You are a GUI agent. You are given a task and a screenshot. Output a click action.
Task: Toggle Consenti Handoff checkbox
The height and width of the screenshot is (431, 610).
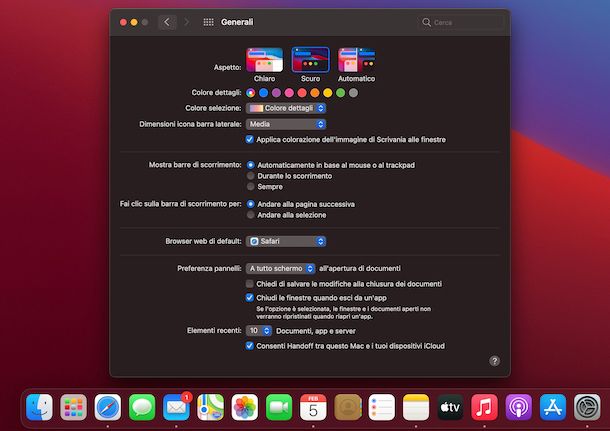(250, 345)
